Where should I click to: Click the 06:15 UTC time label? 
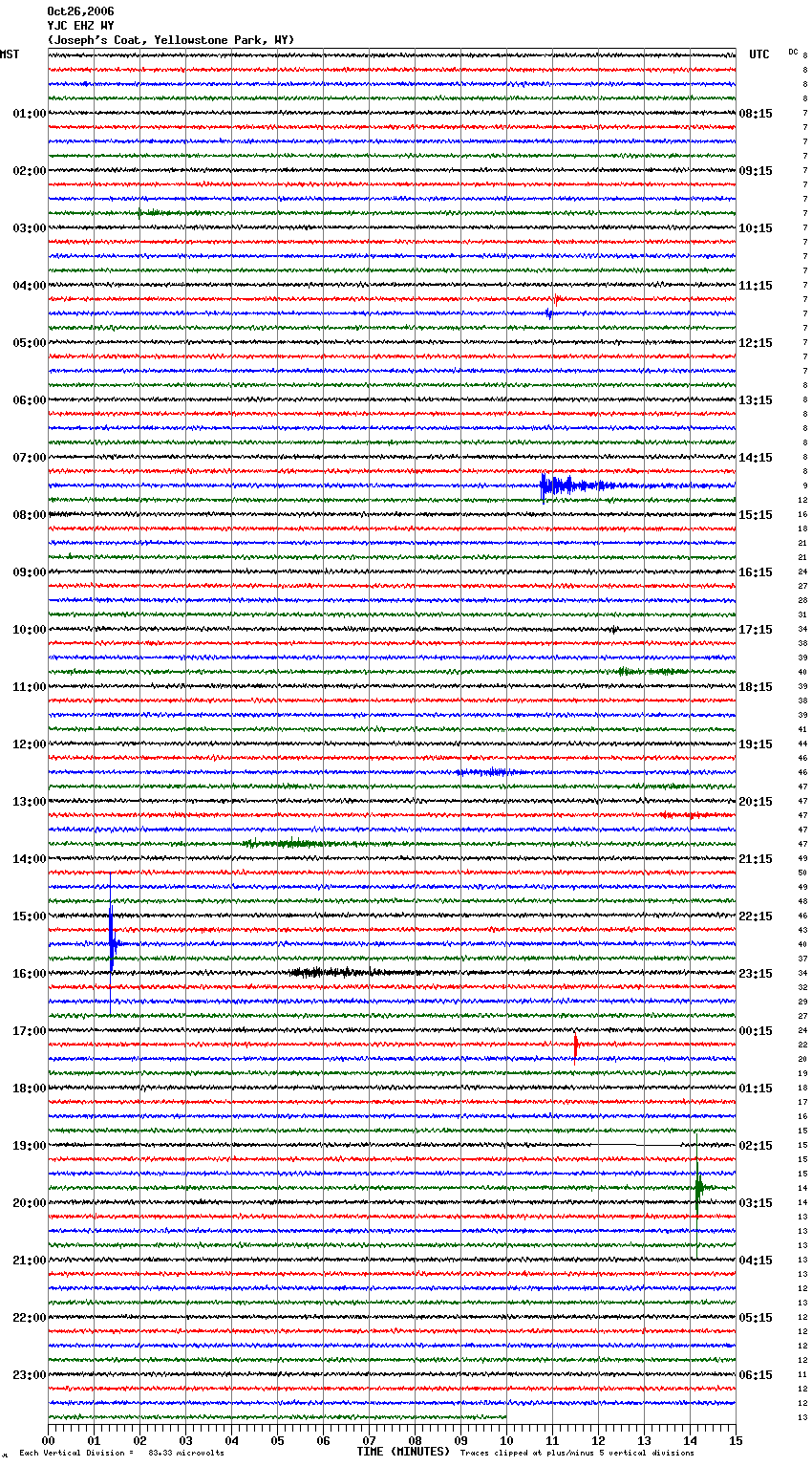(756, 1375)
